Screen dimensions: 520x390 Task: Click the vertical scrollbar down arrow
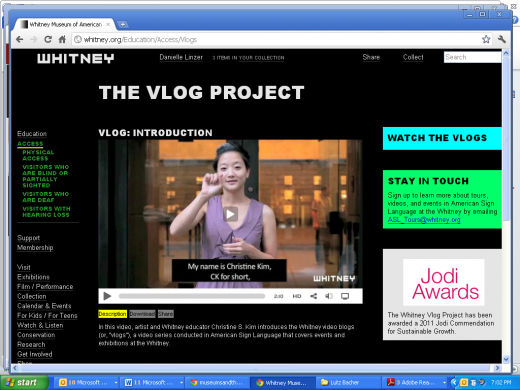(x=506, y=359)
